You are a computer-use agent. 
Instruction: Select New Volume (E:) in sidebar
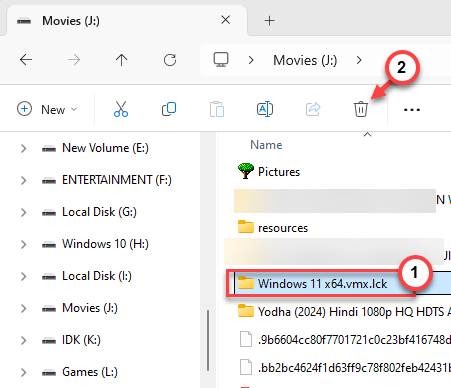click(105, 148)
